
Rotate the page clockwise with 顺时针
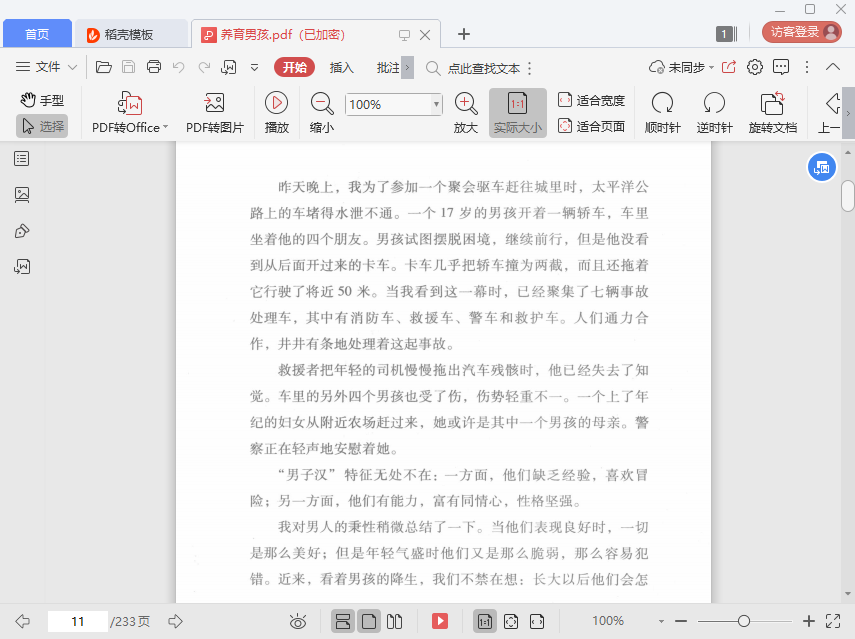[662, 104]
